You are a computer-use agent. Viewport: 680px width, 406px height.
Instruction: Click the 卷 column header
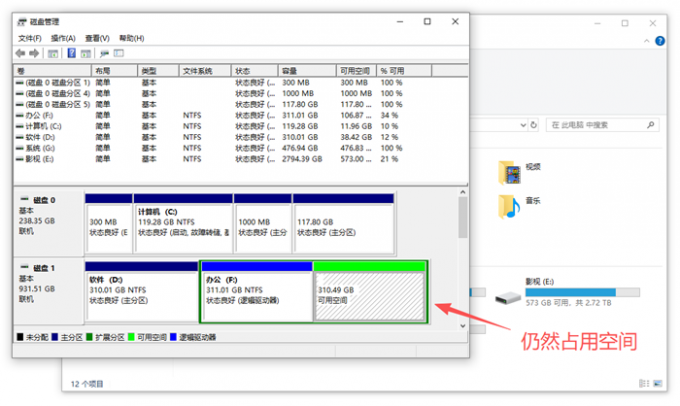tap(52, 71)
